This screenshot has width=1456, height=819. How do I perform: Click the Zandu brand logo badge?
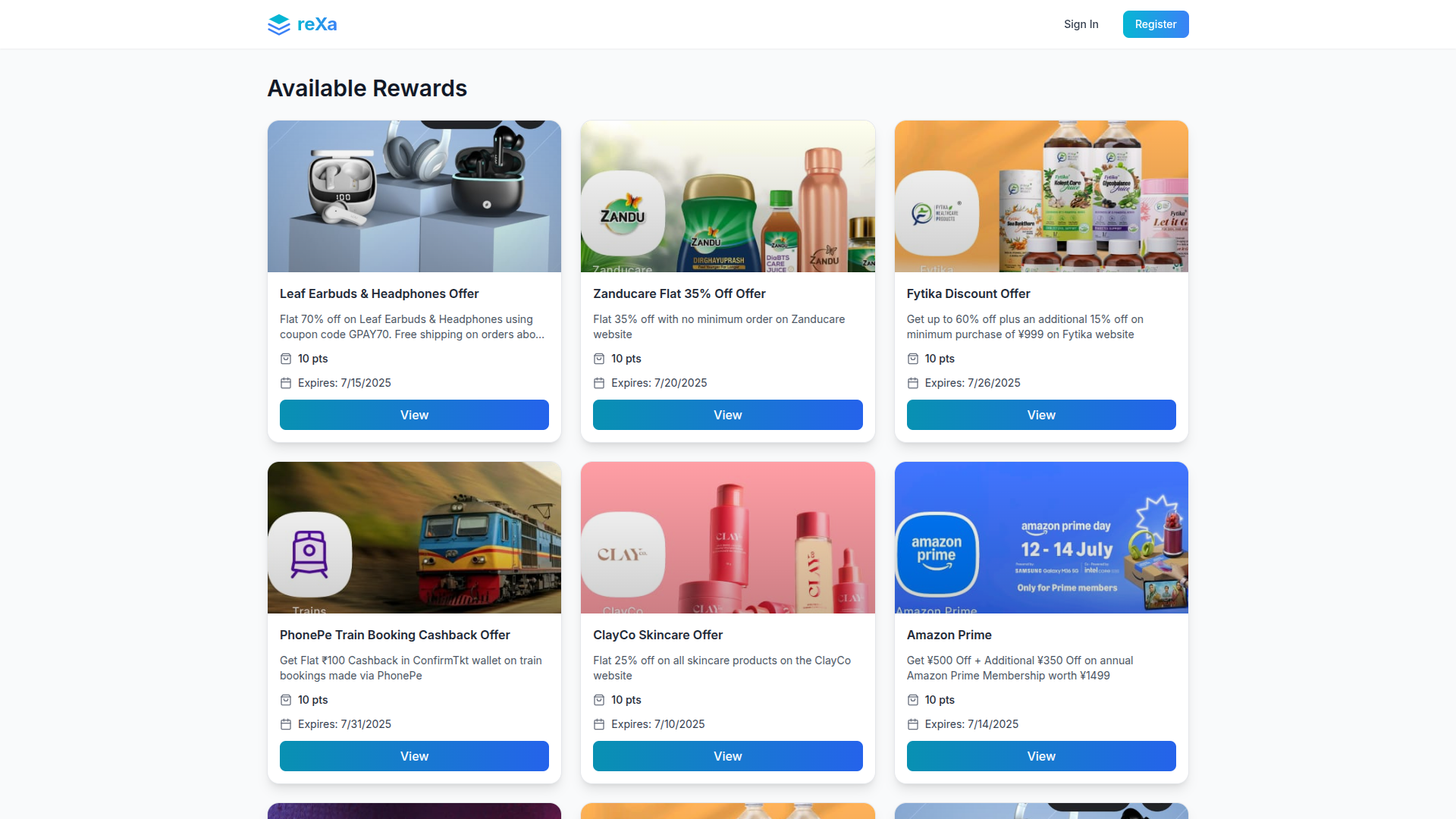tap(623, 214)
